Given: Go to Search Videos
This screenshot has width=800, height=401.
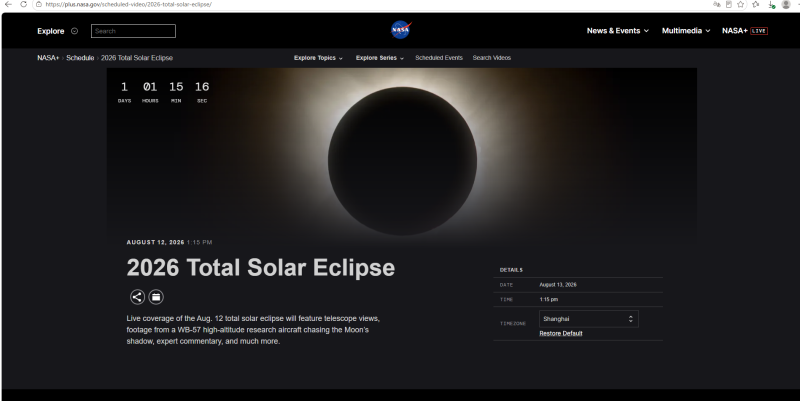Looking at the screenshot, I should tap(491, 58).
